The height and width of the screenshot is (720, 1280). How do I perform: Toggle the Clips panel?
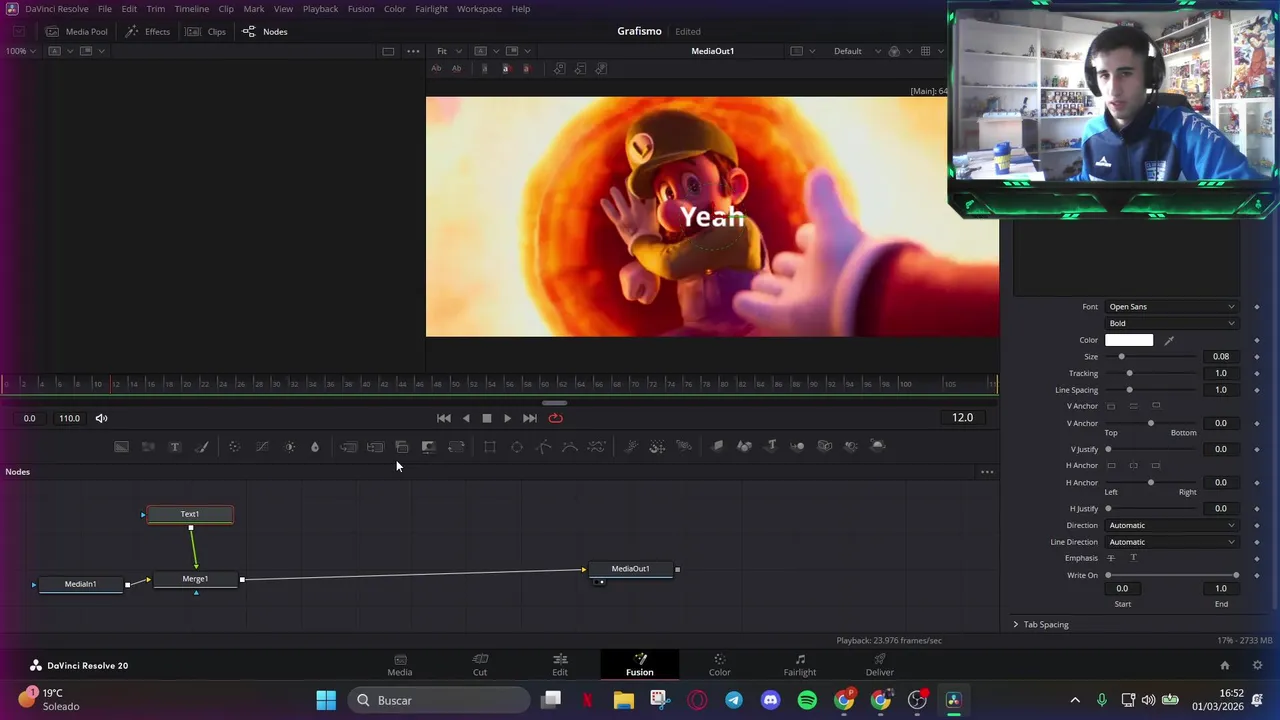(206, 31)
